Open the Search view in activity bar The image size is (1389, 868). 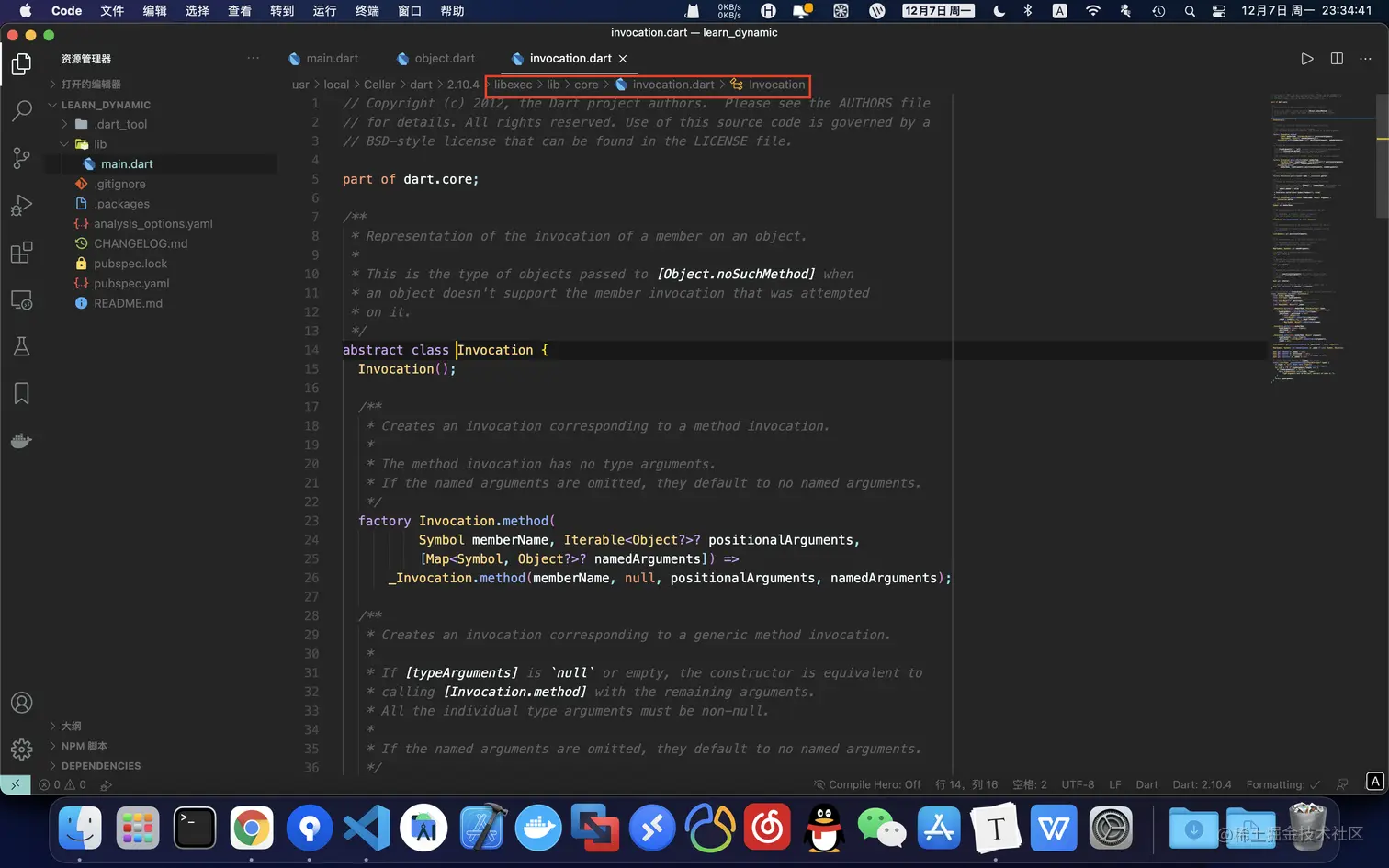[x=21, y=110]
